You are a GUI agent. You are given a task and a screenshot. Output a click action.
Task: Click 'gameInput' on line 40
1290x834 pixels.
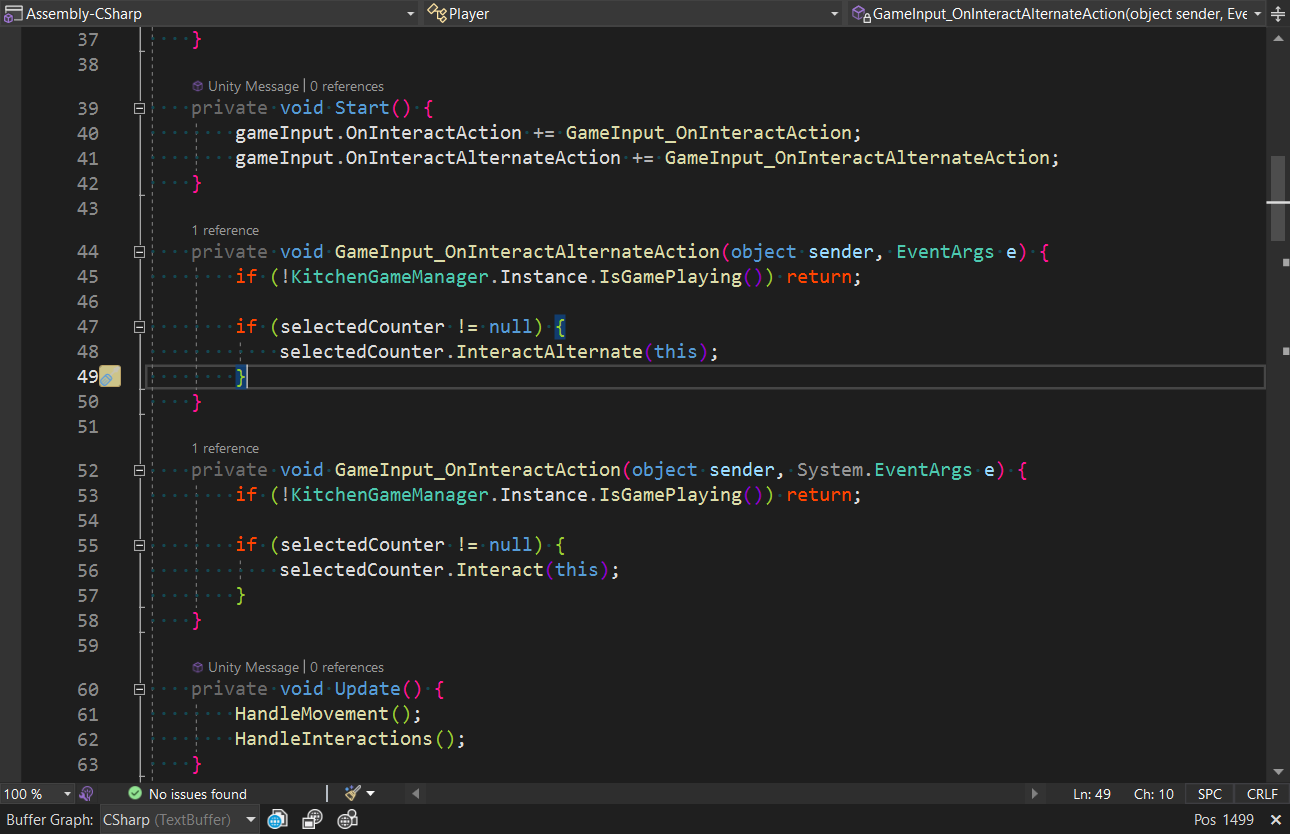(x=284, y=133)
